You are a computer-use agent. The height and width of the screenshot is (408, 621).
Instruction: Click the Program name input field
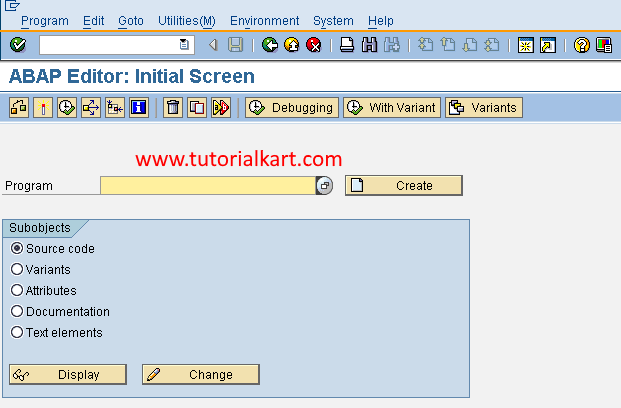pyautogui.click(x=208, y=185)
